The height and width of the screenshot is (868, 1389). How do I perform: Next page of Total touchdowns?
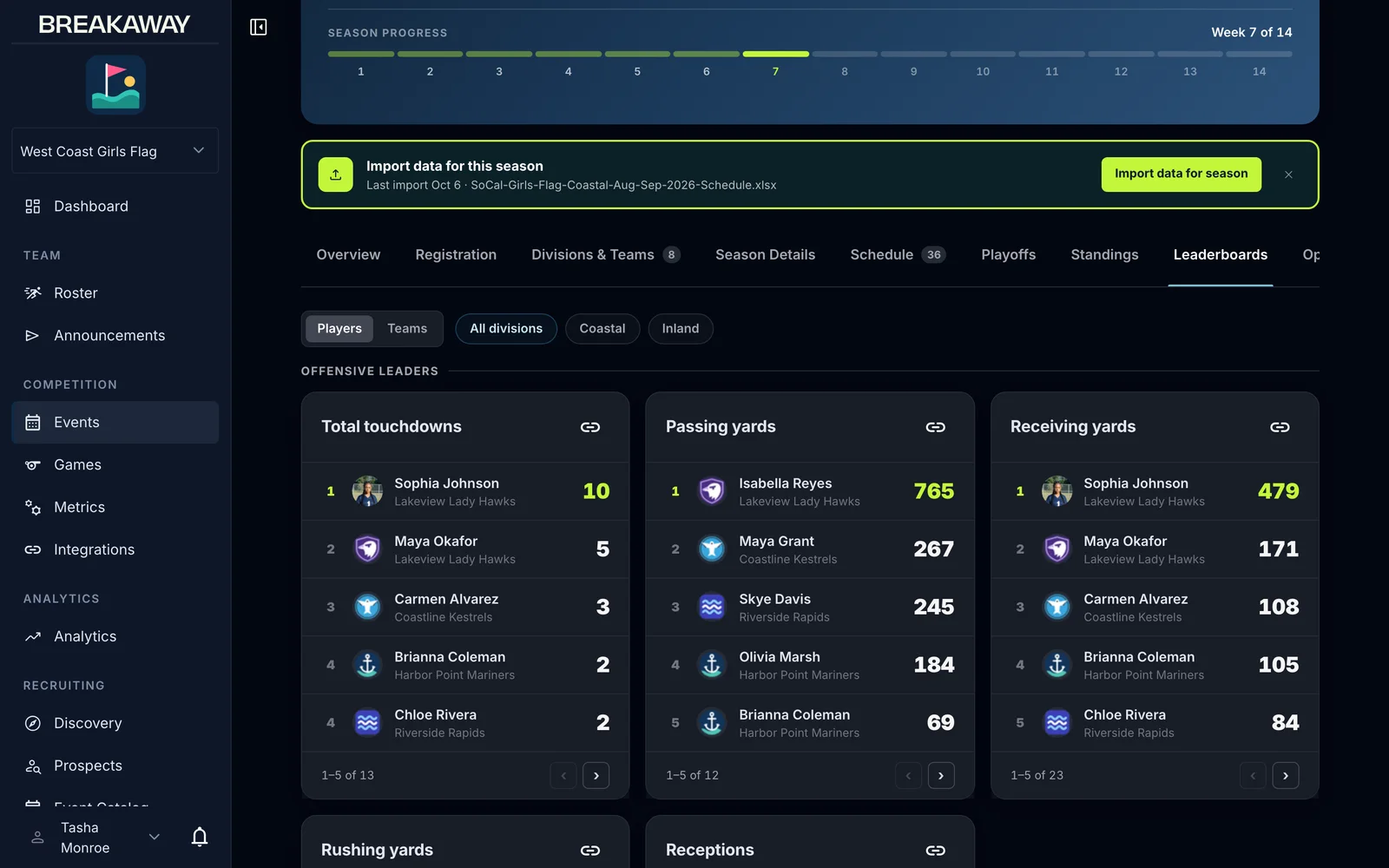pos(596,775)
